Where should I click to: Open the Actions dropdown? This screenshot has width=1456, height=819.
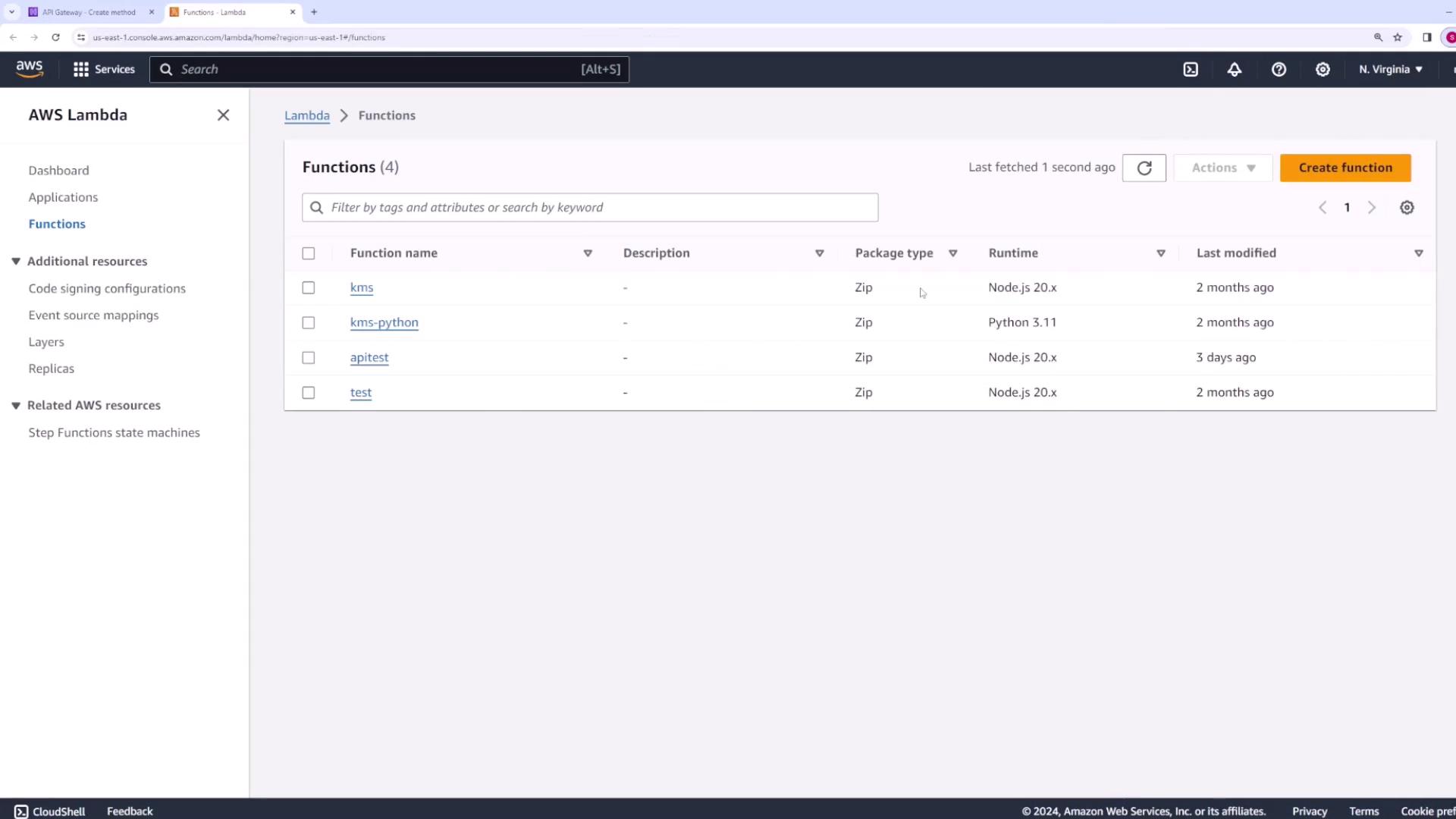pyautogui.click(x=1222, y=168)
